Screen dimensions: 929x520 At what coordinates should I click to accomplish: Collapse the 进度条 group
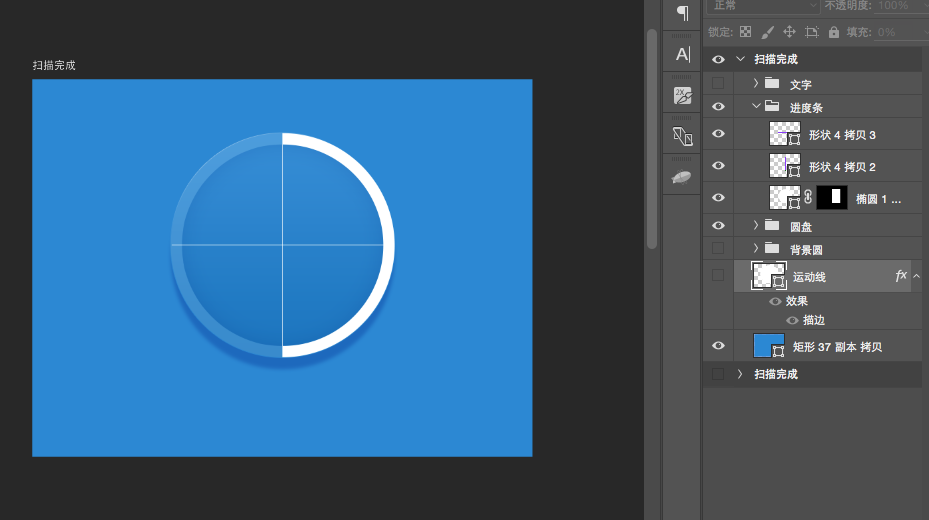[756, 106]
